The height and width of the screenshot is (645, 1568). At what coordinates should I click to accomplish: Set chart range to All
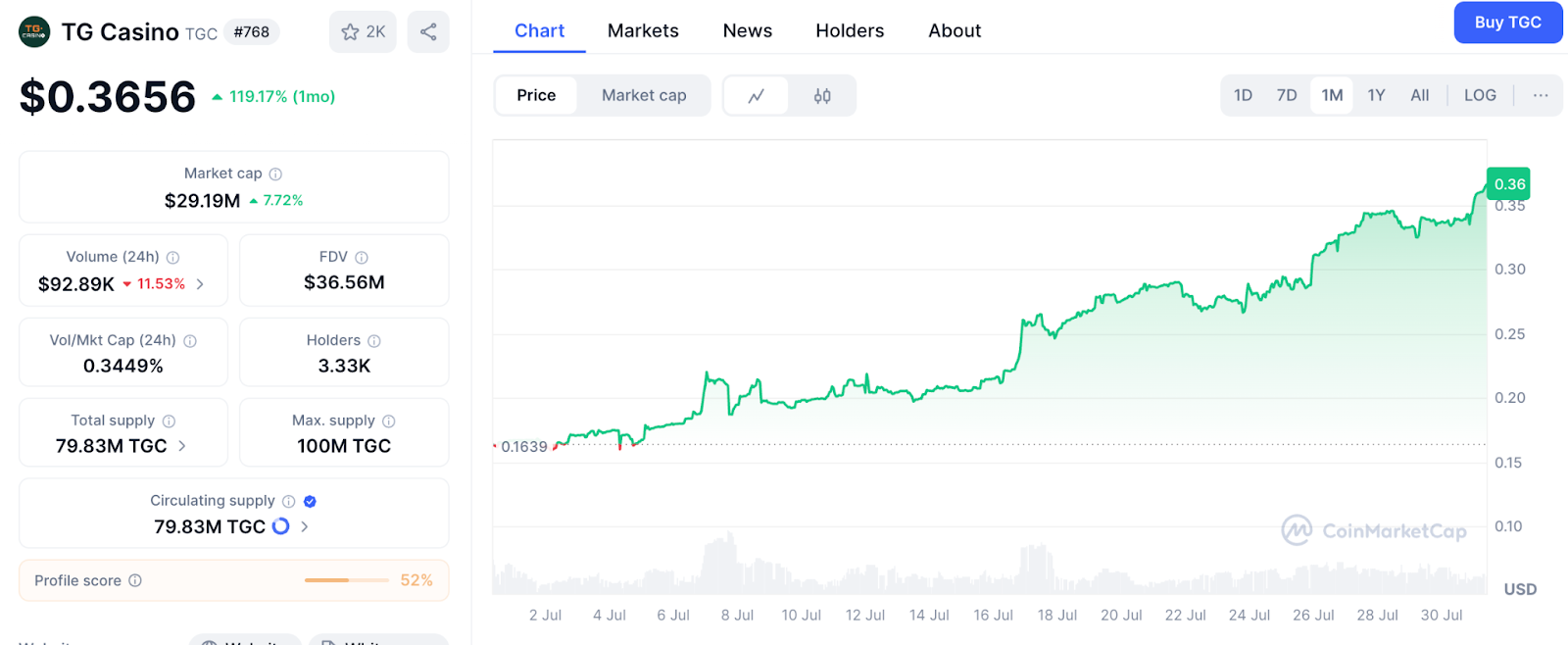(1419, 96)
